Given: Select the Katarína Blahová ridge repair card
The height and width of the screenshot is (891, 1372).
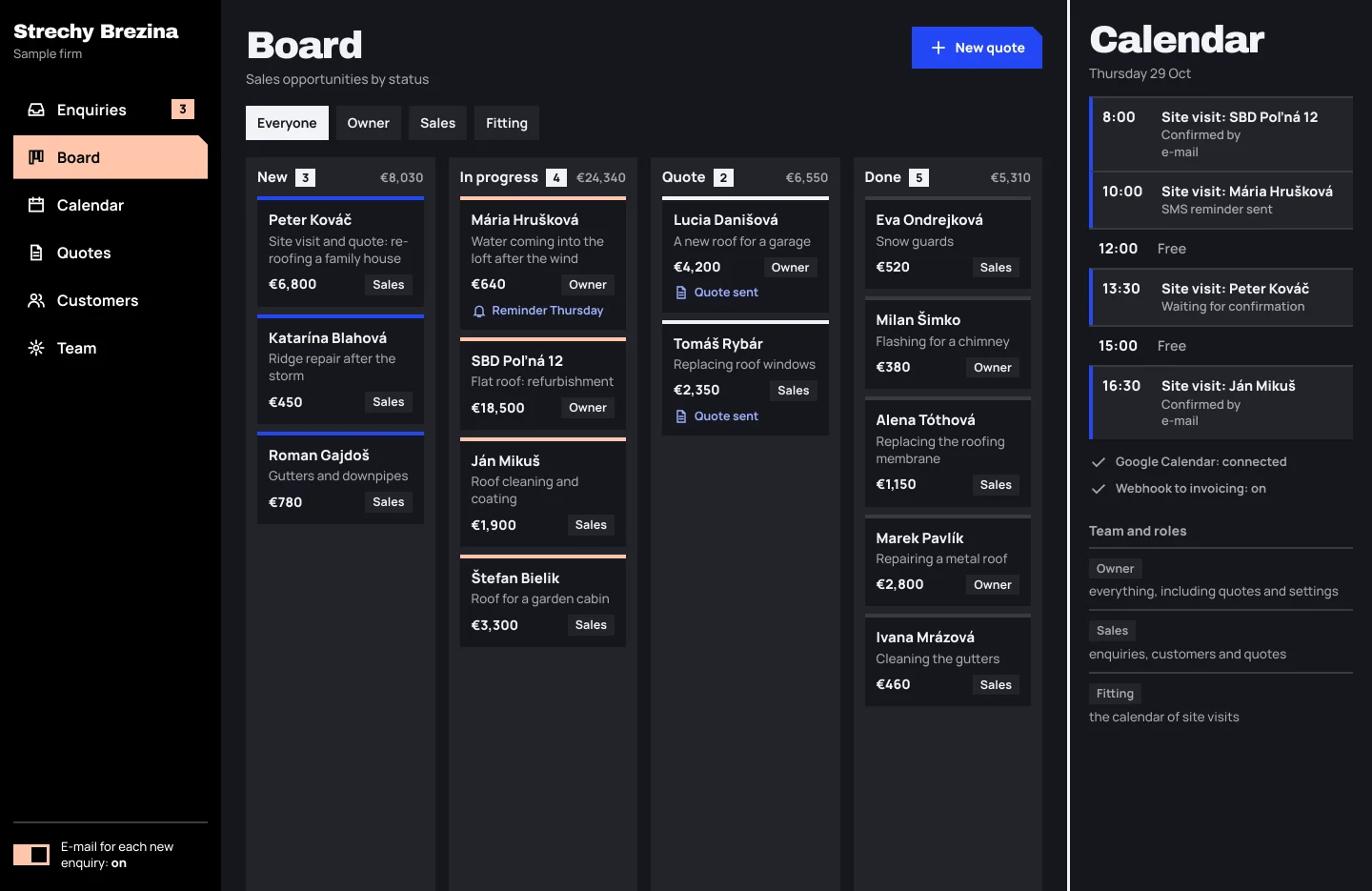Looking at the screenshot, I should pos(340,370).
